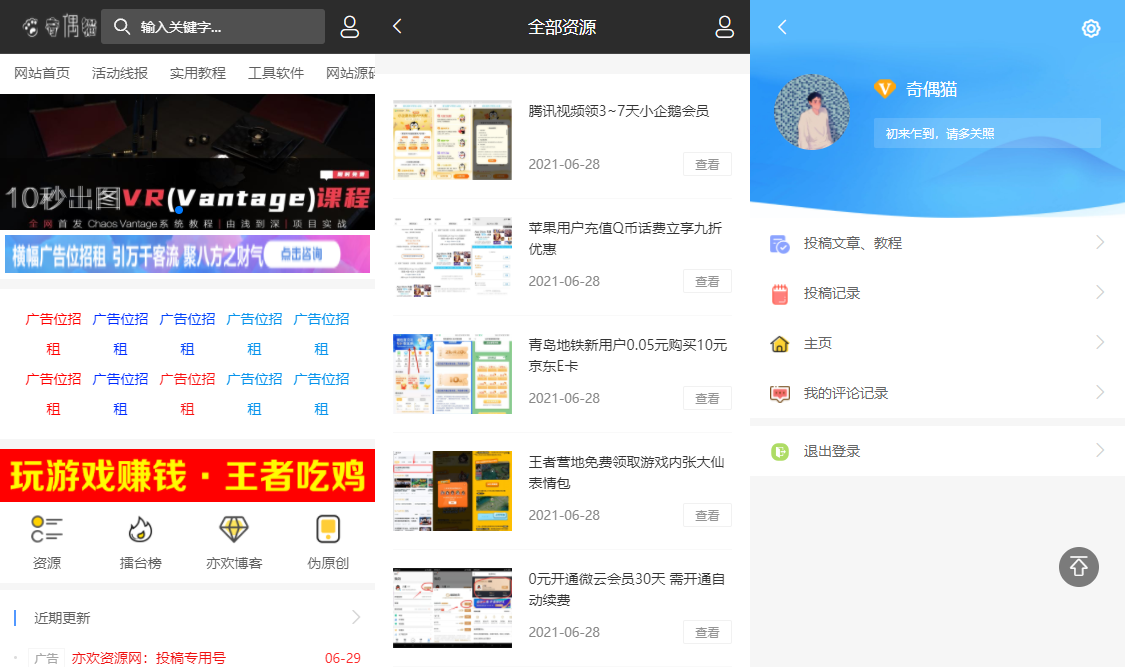Open thumbnail of 青岛地铁新用户 post

452,374
